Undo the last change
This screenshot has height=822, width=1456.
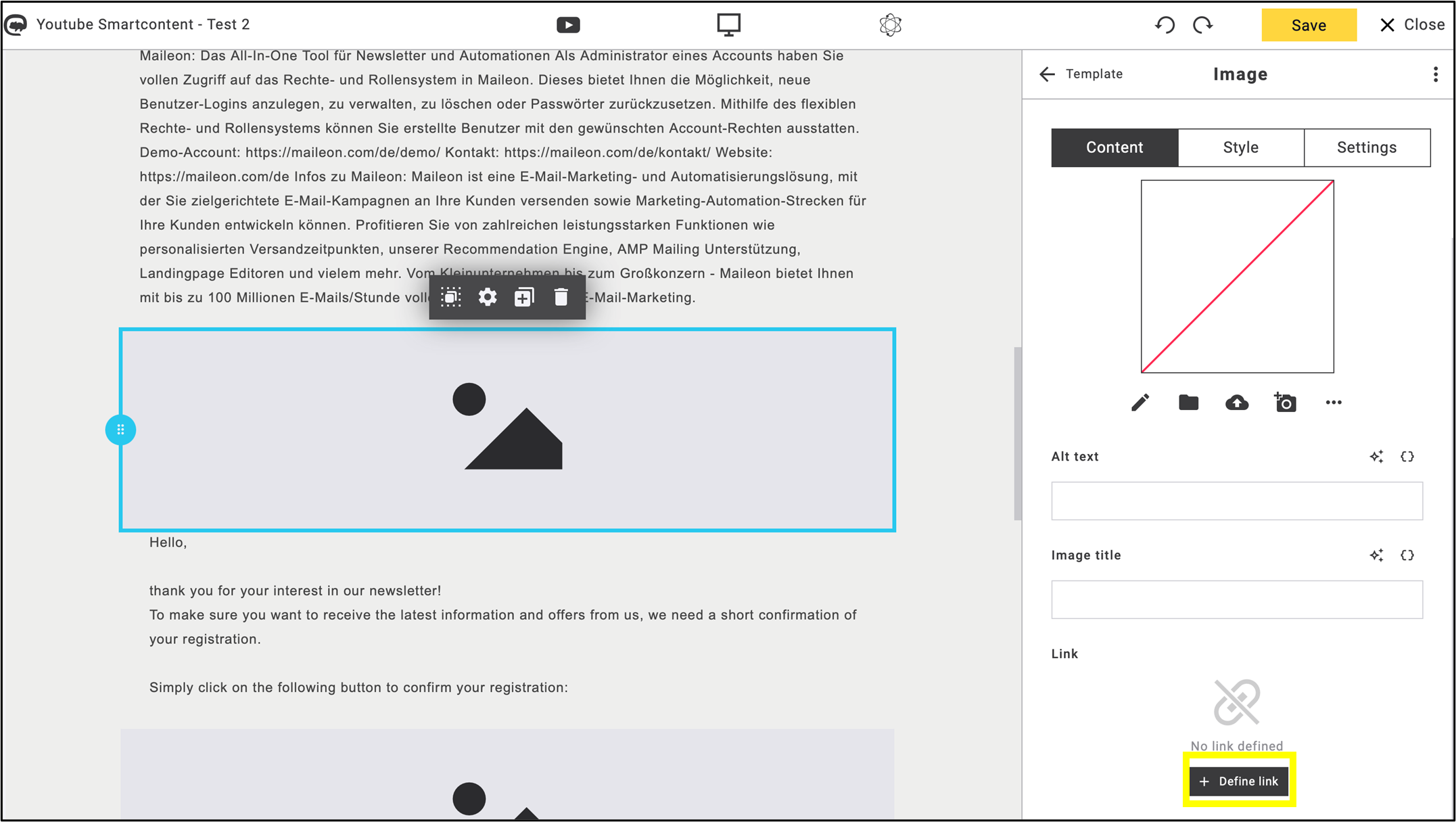pyautogui.click(x=1165, y=25)
